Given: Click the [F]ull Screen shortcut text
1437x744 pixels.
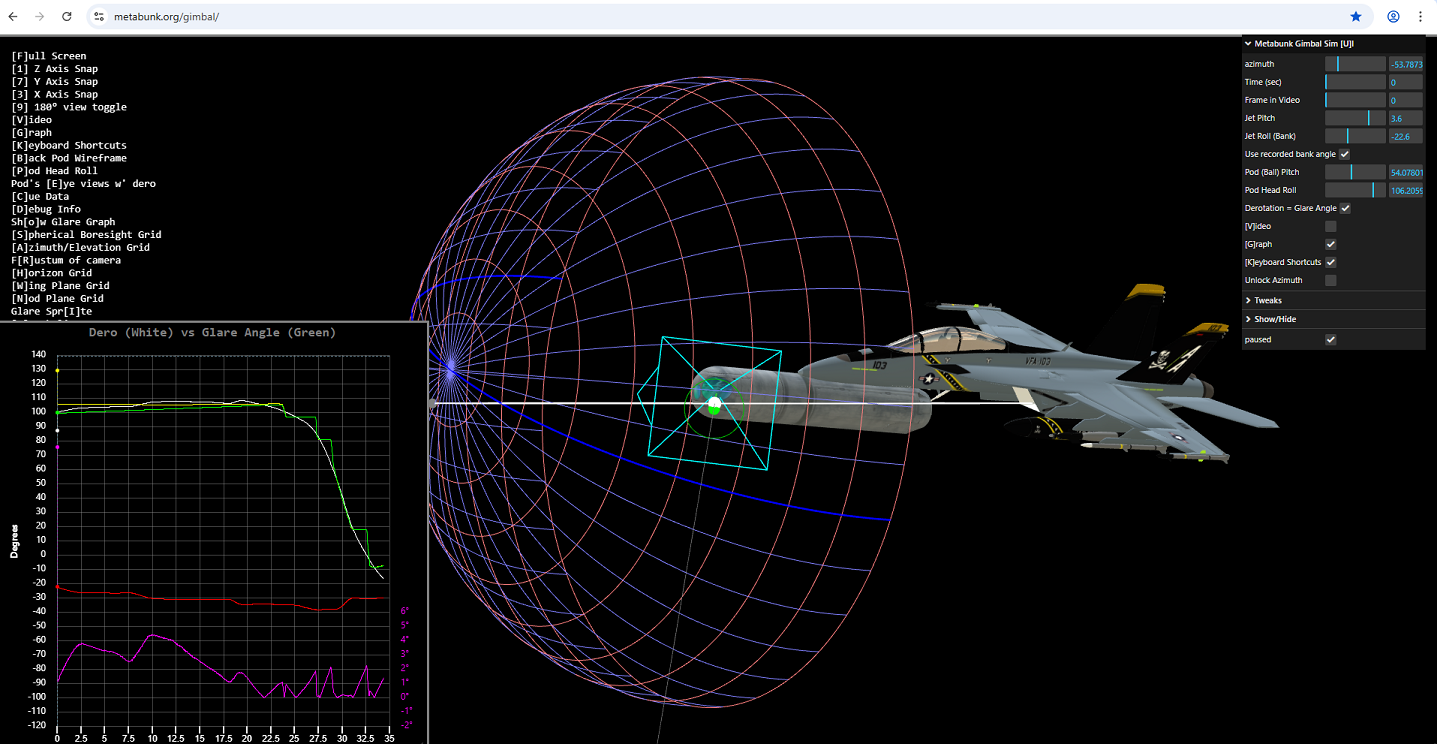Looking at the screenshot, I should [x=48, y=56].
